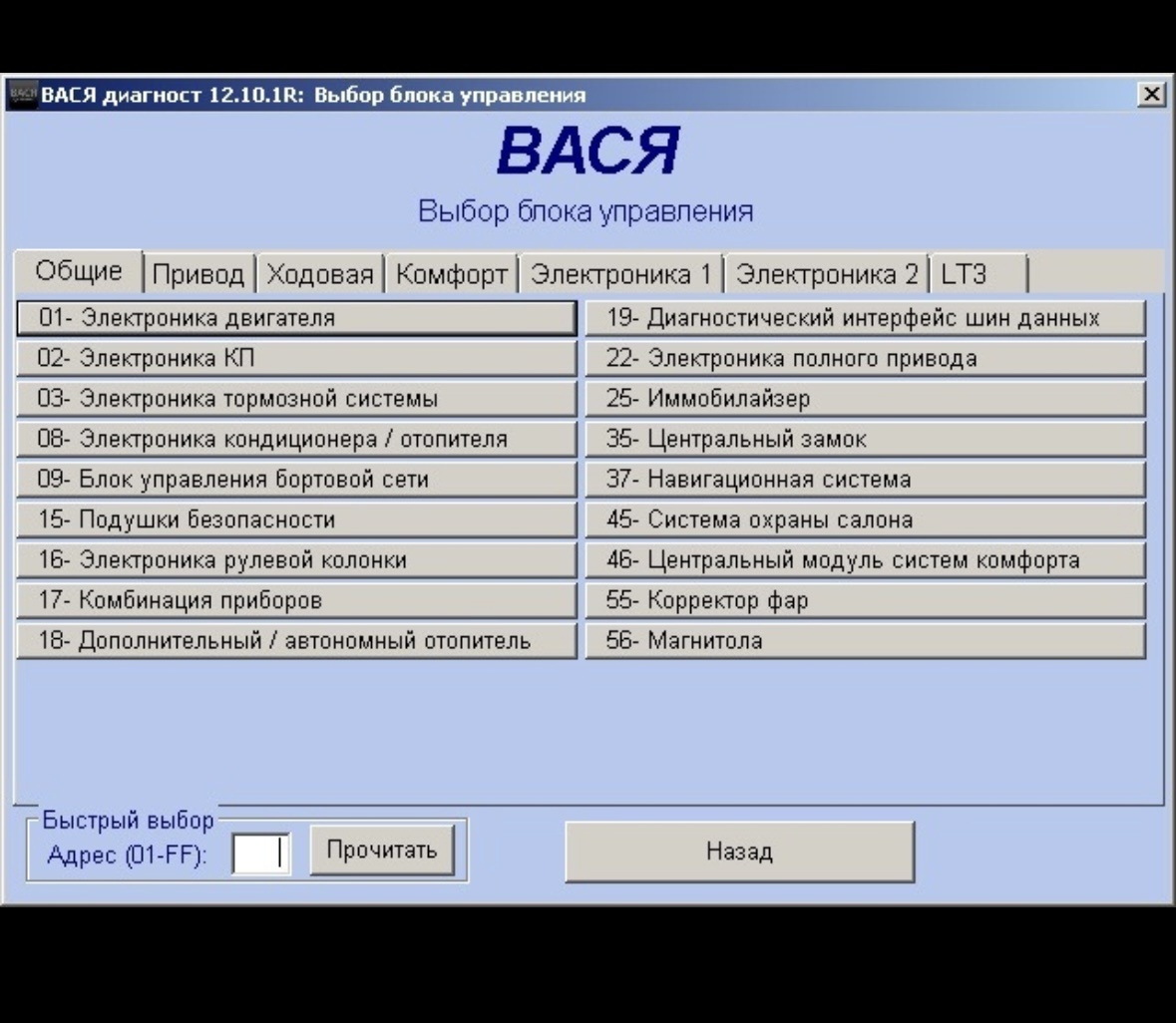Select the Электроника 2 tab
Viewport: 1176px width, 1023px height.
[827, 274]
